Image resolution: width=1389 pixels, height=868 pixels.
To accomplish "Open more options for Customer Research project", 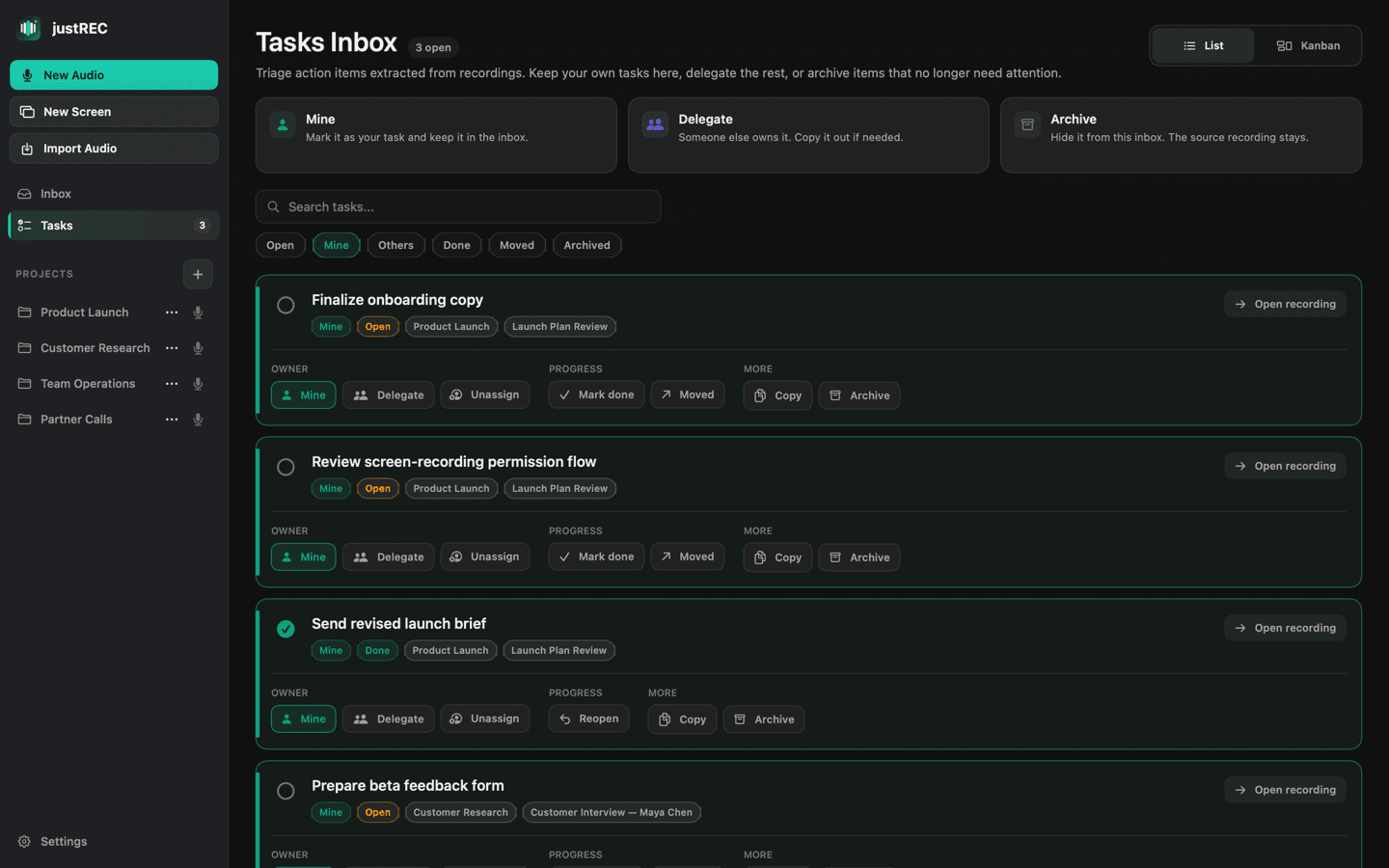I will 172,348.
